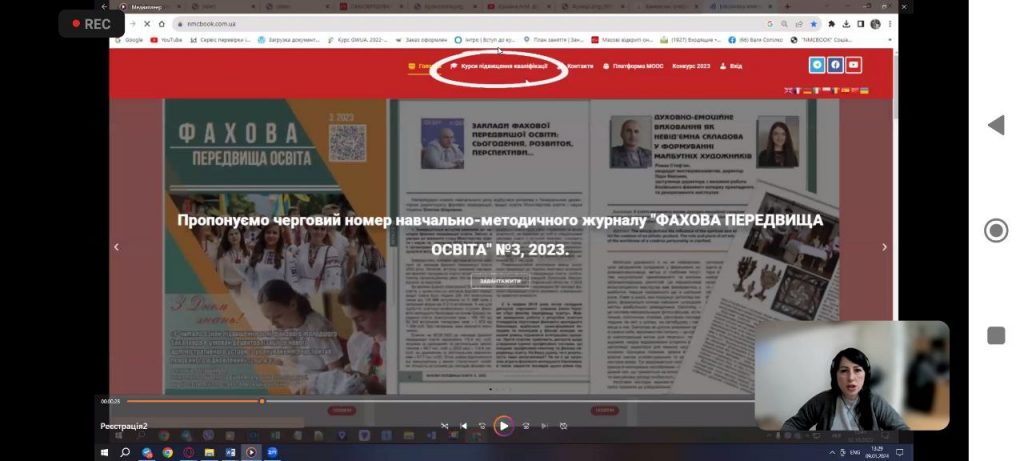
Task: Toggle the repeat loop icon
Action: click(x=564, y=426)
